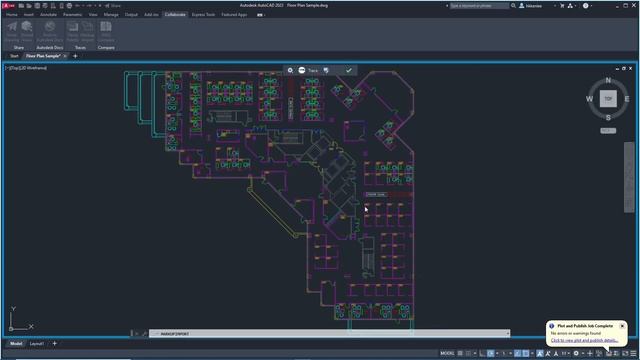Open status bar customization menu icon
This screenshot has height=360, width=640.
(x=633, y=353)
